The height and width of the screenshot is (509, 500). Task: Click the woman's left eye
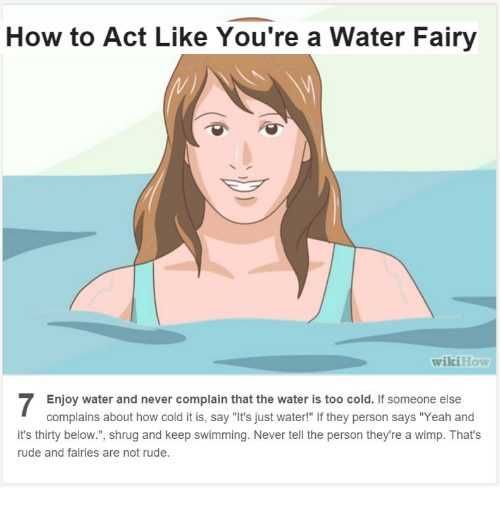(217, 129)
